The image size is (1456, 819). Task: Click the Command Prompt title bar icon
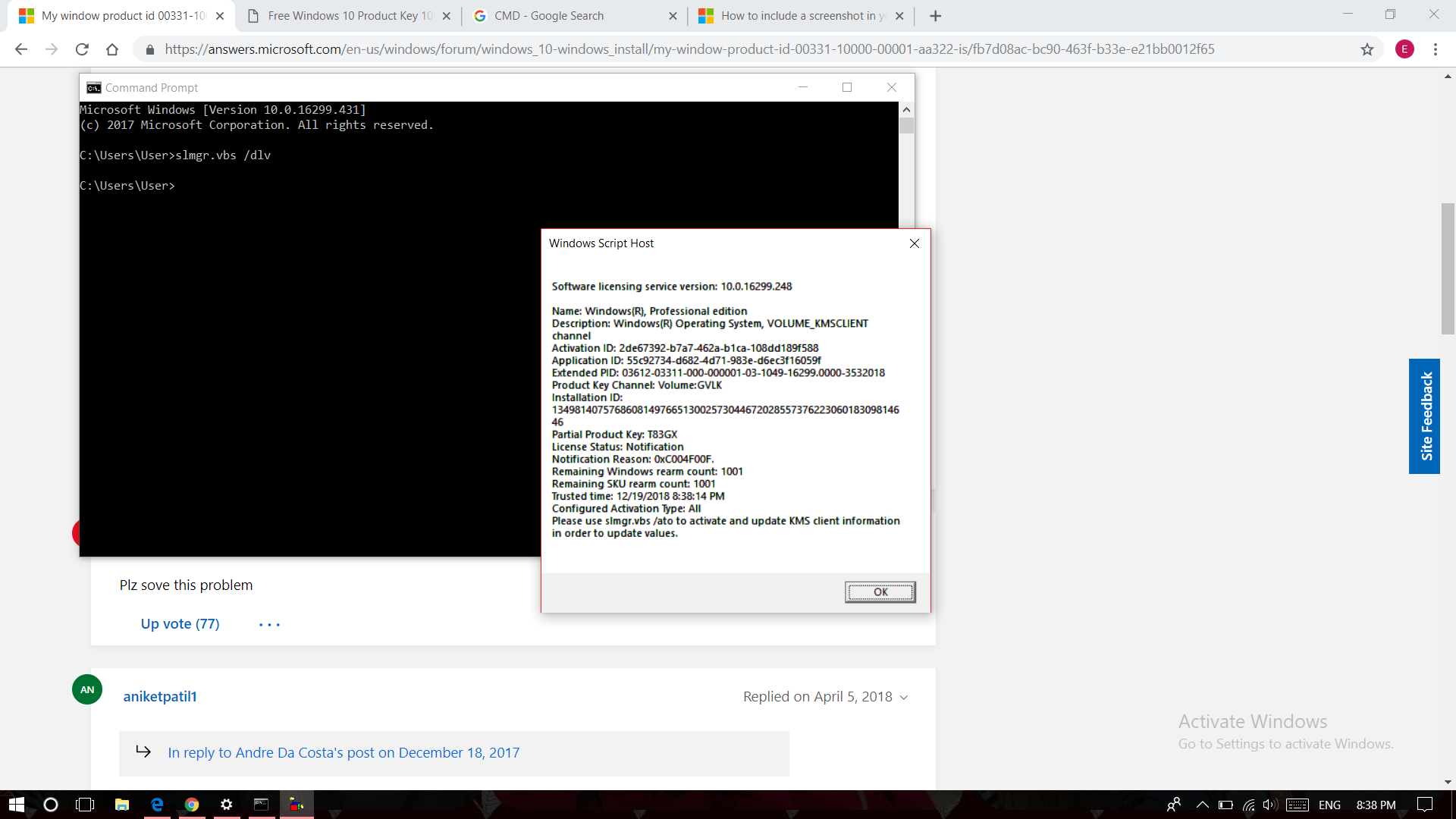point(93,88)
